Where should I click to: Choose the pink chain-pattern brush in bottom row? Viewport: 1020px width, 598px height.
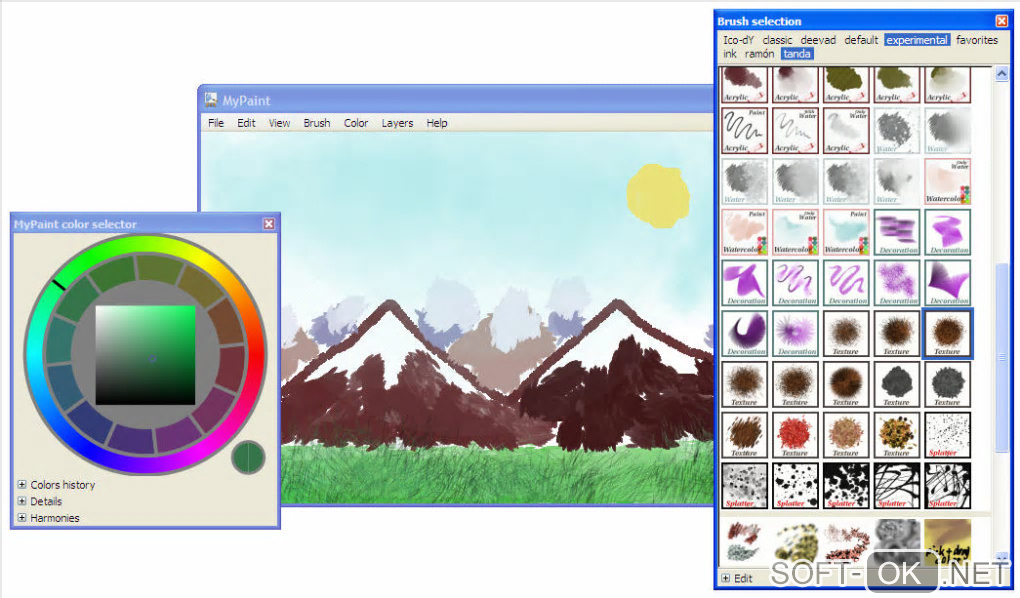pyautogui.click(x=846, y=541)
